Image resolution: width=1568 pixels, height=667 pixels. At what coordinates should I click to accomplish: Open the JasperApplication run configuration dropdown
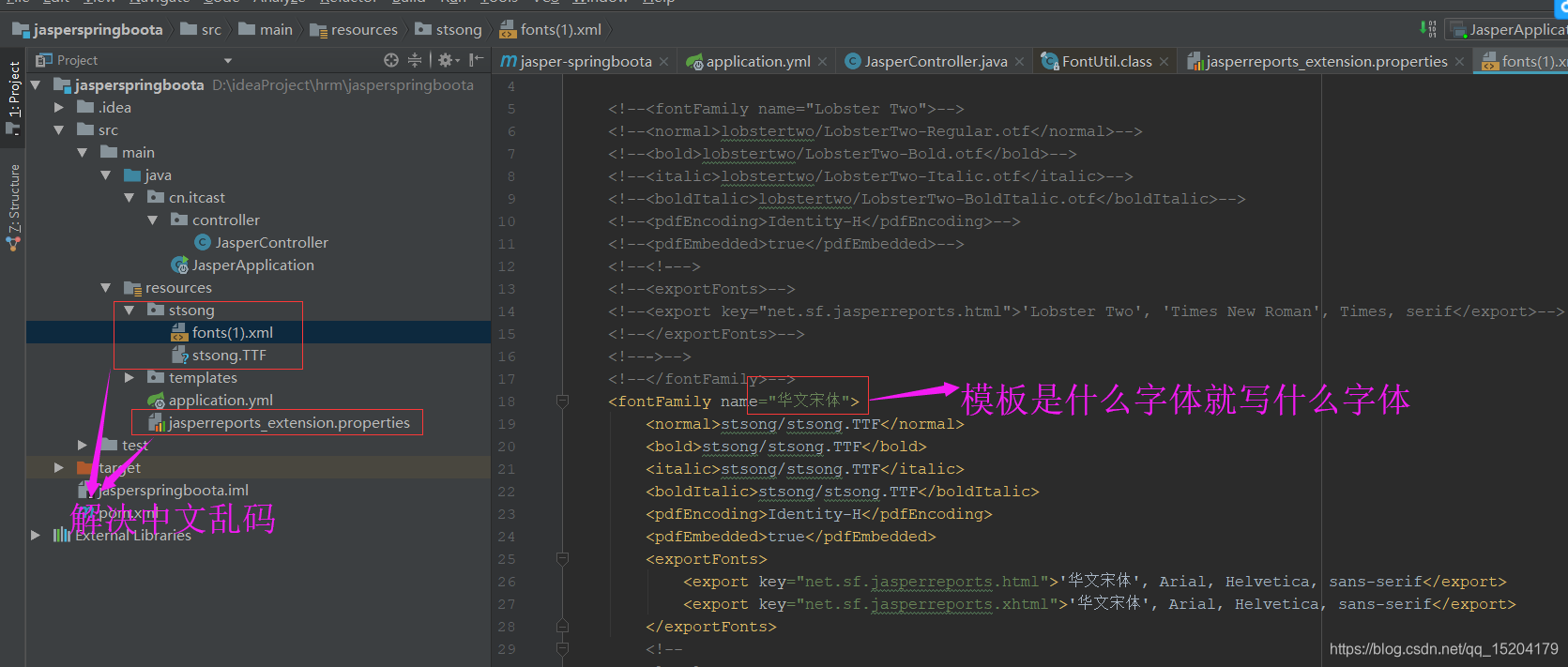tap(1508, 30)
